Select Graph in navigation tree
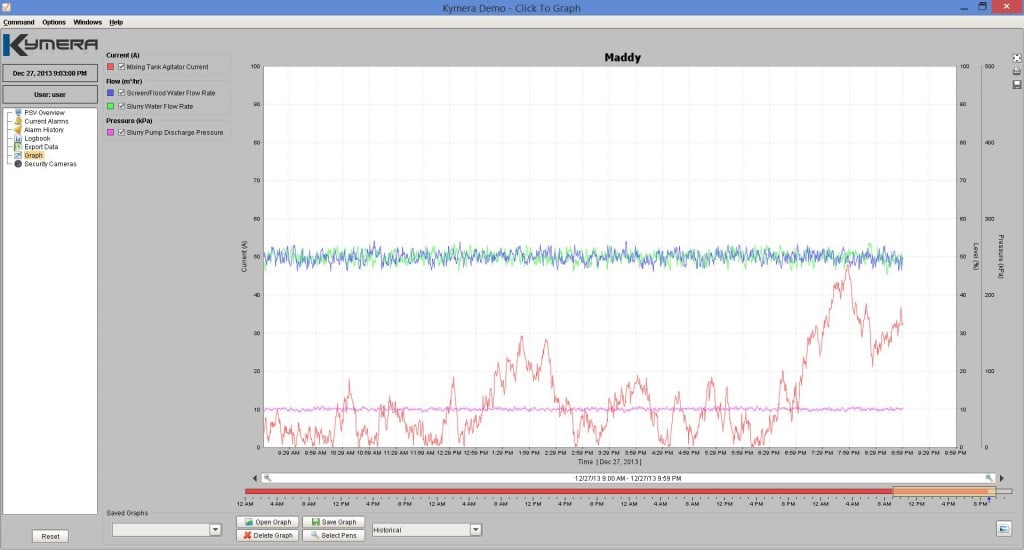This screenshot has height=550, width=1024. pyautogui.click(x=33, y=155)
